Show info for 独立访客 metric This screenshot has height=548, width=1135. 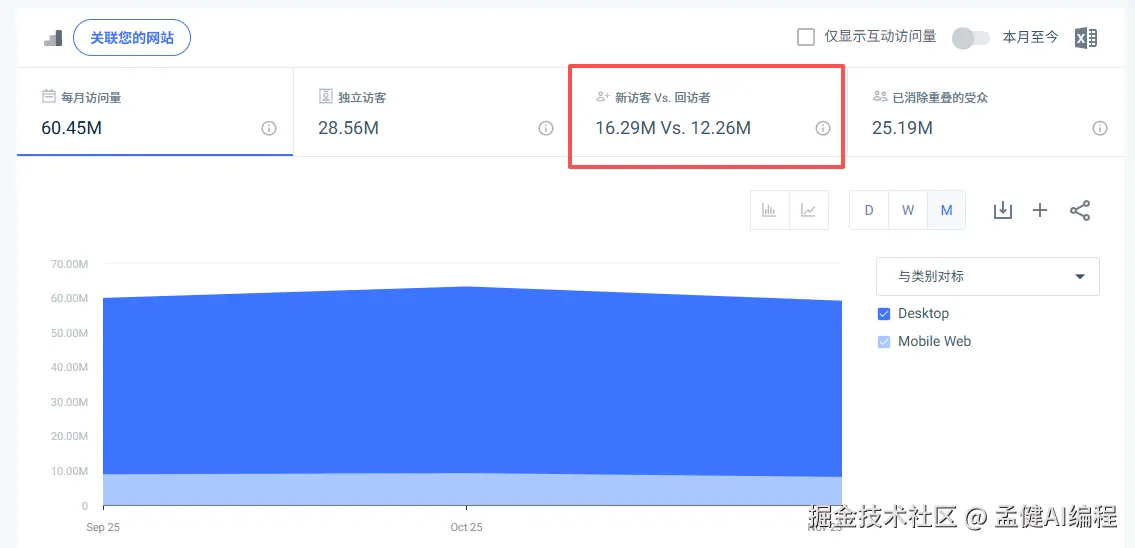point(546,128)
